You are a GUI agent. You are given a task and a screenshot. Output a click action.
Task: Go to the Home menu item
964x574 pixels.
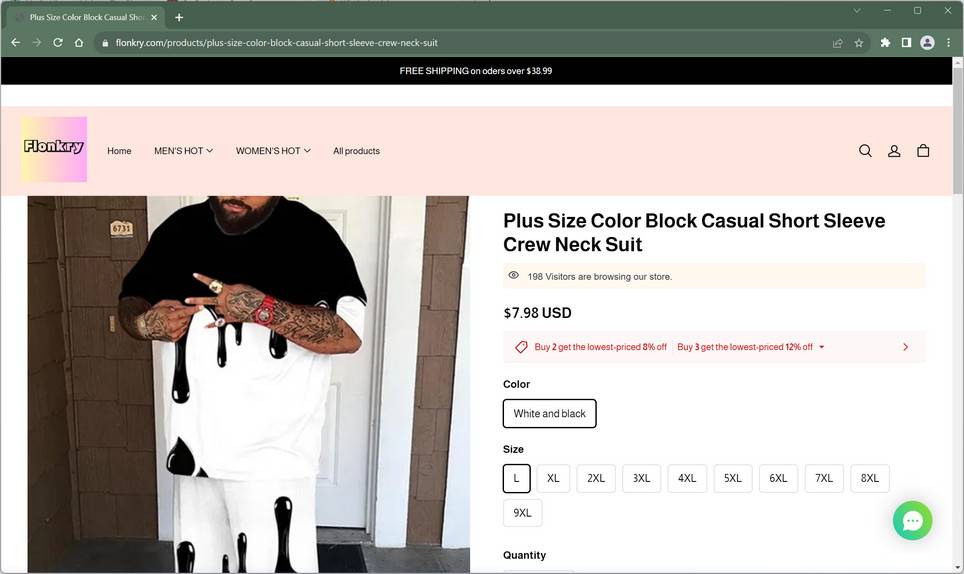click(119, 151)
